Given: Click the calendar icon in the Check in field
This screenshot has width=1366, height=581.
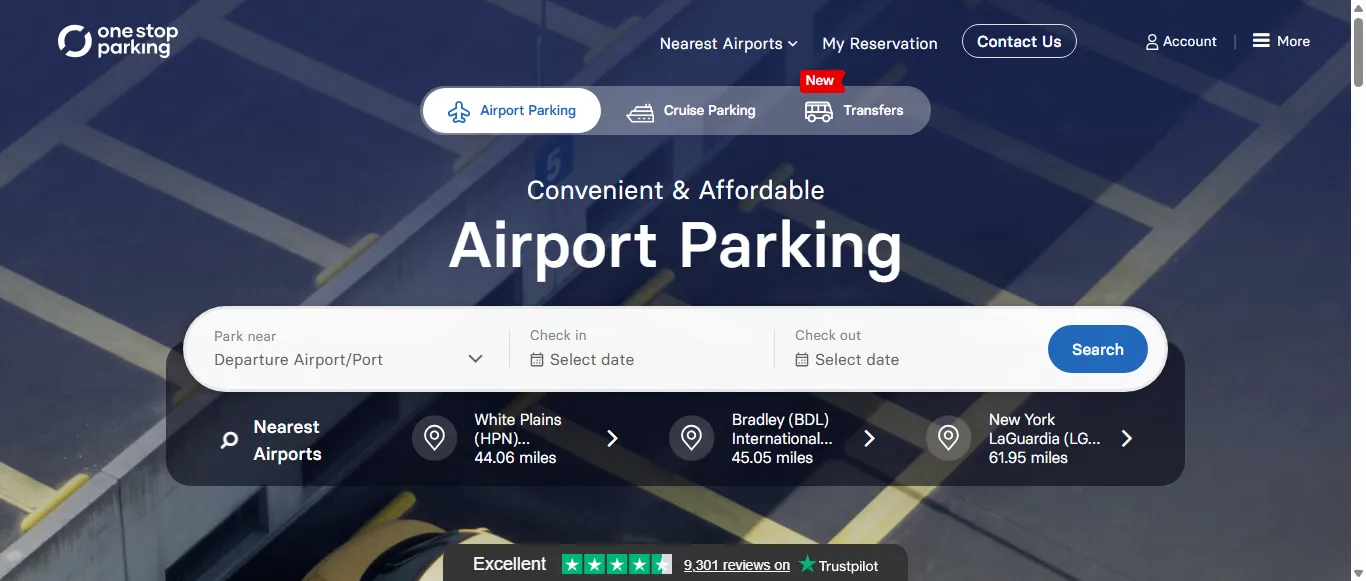Looking at the screenshot, I should (537, 359).
